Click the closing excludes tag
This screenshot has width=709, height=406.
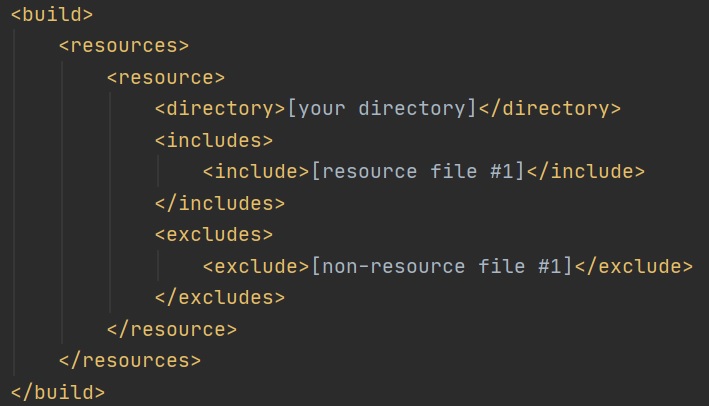220,297
